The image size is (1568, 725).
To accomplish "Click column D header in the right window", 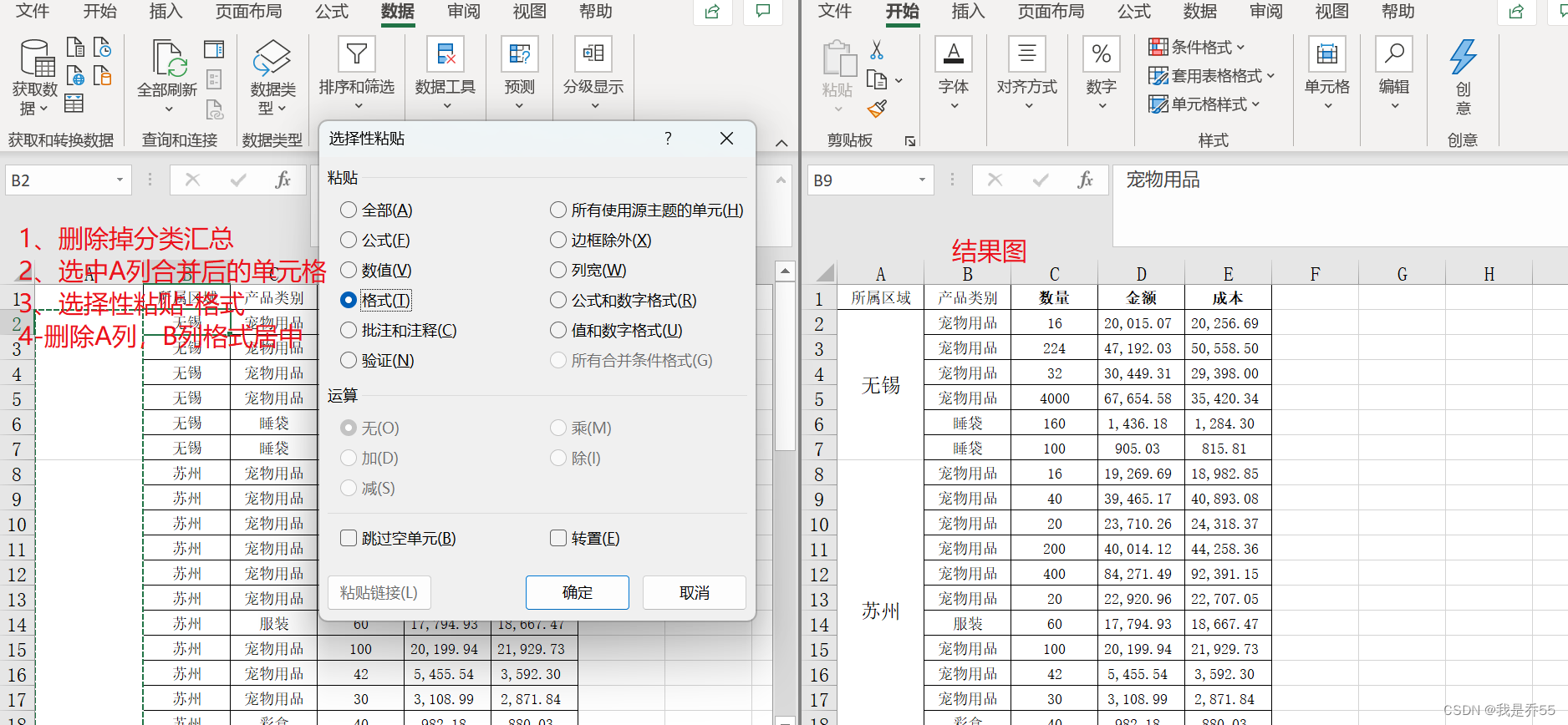I will (x=1142, y=274).
